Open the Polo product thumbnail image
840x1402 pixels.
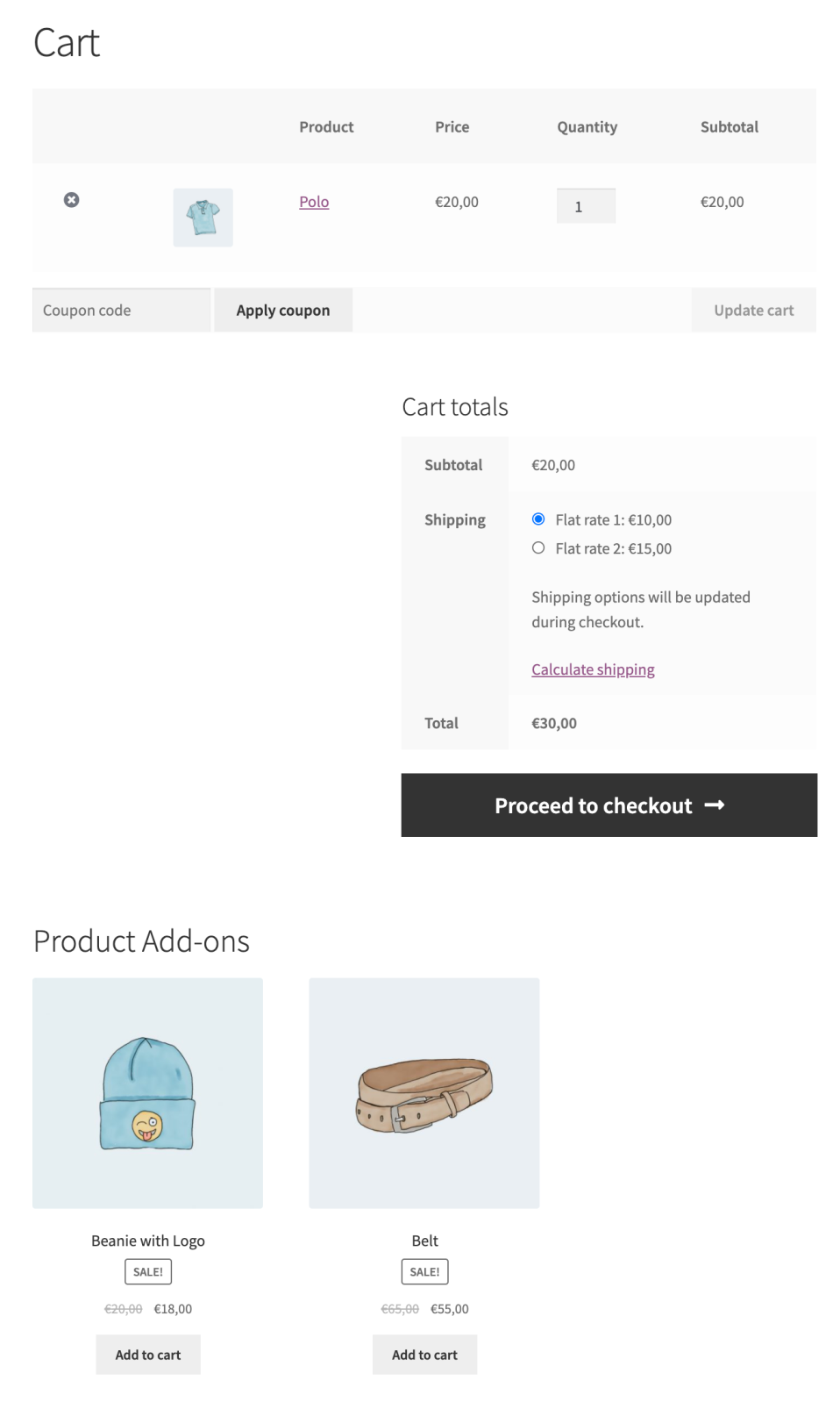[203, 217]
